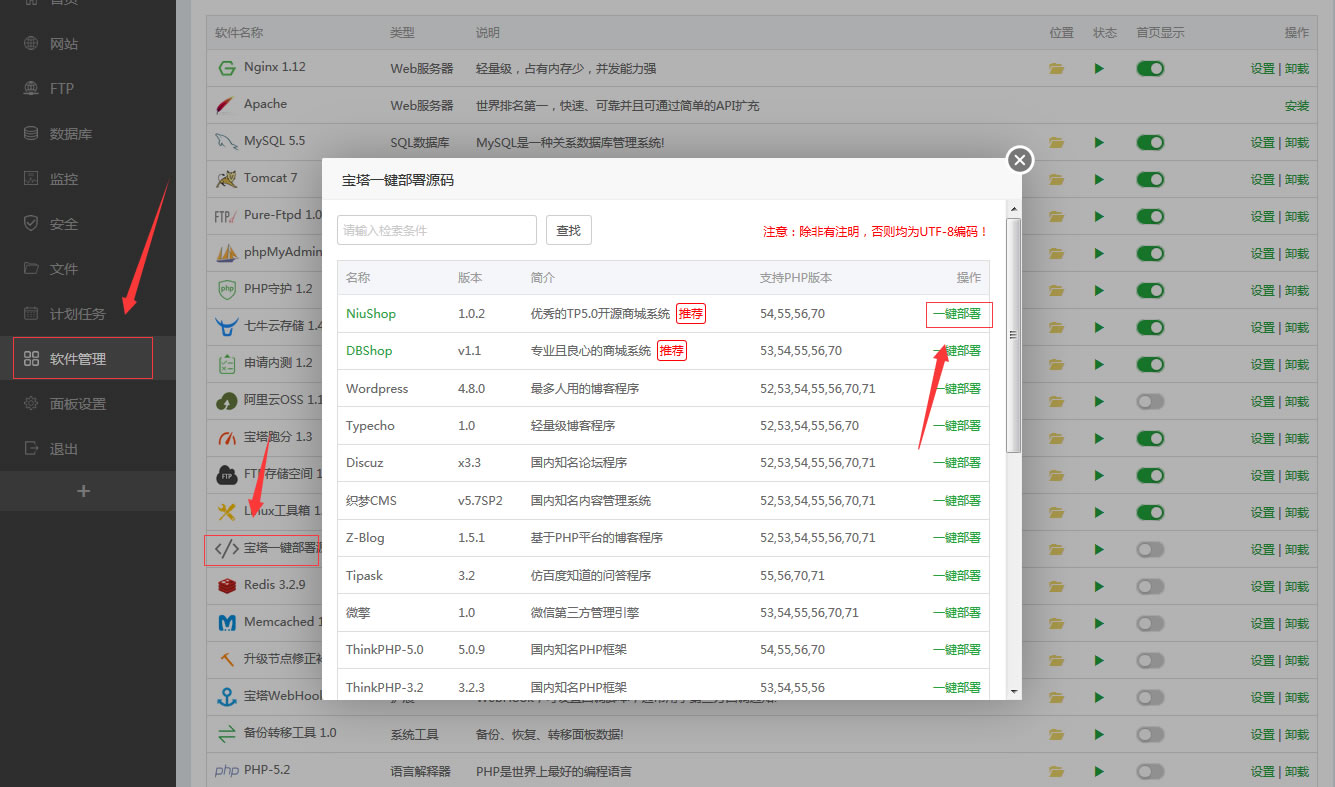Click 一键部署 for Typecho
This screenshot has width=1335, height=787.
tap(957, 425)
